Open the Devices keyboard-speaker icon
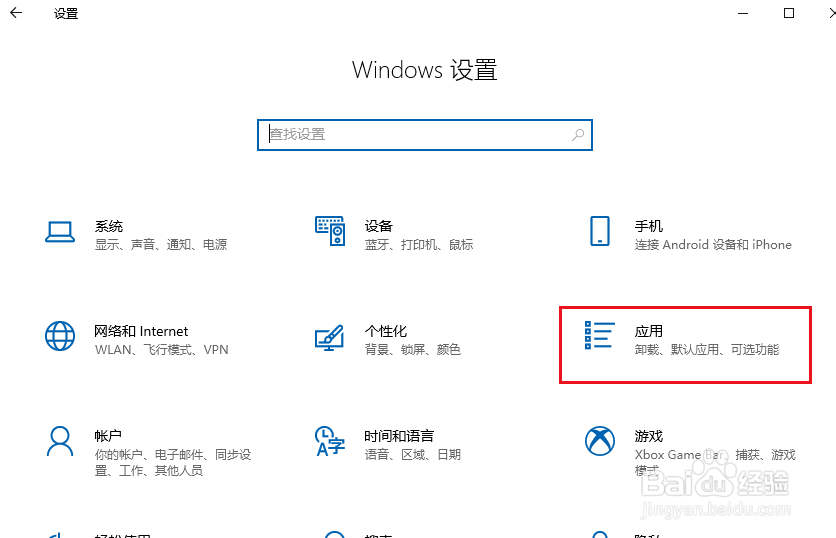This screenshot has height=538, width=836. [330, 231]
